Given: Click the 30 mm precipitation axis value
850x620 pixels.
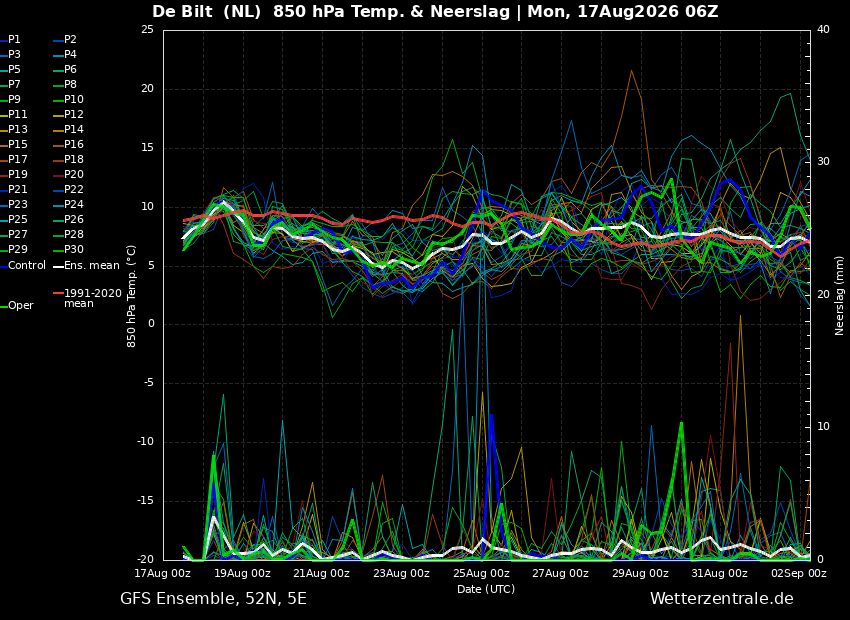Looking at the screenshot, I should pyautogui.click(x=823, y=162).
